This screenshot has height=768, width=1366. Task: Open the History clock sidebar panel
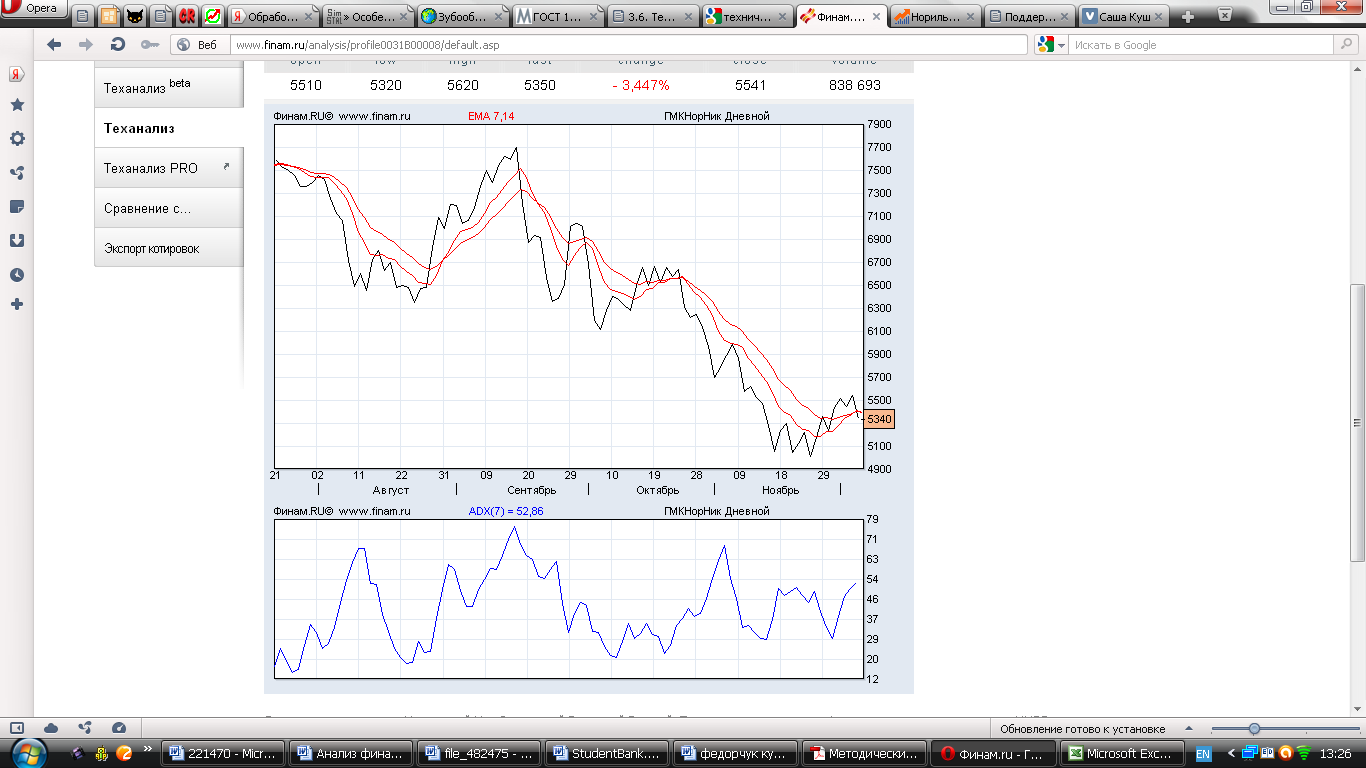pyautogui.click(x=17, y=275)
